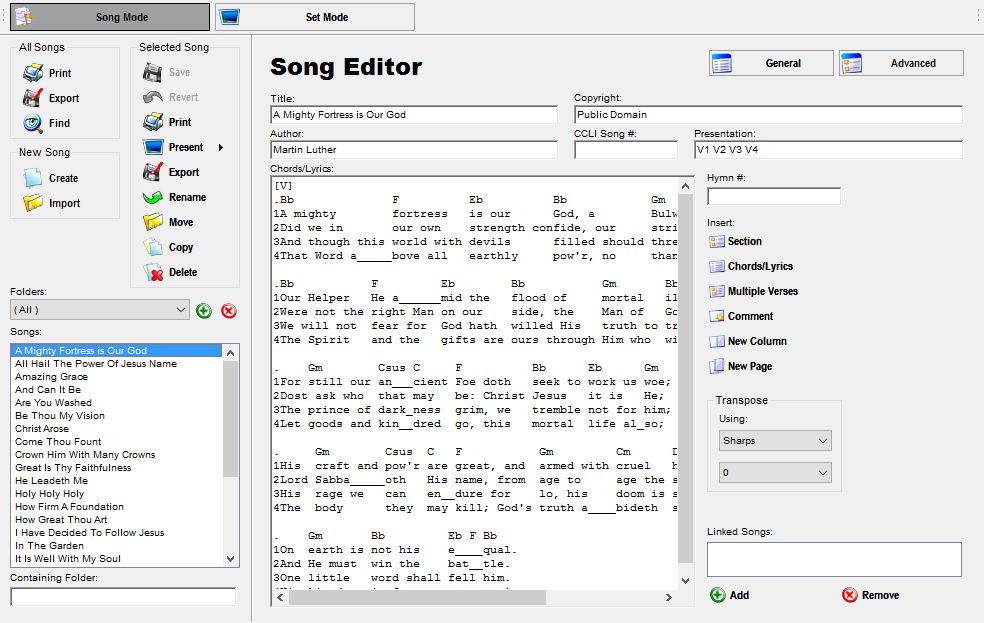Switch to Set Mode
The image size is (984, 623).
pos(314,17)
